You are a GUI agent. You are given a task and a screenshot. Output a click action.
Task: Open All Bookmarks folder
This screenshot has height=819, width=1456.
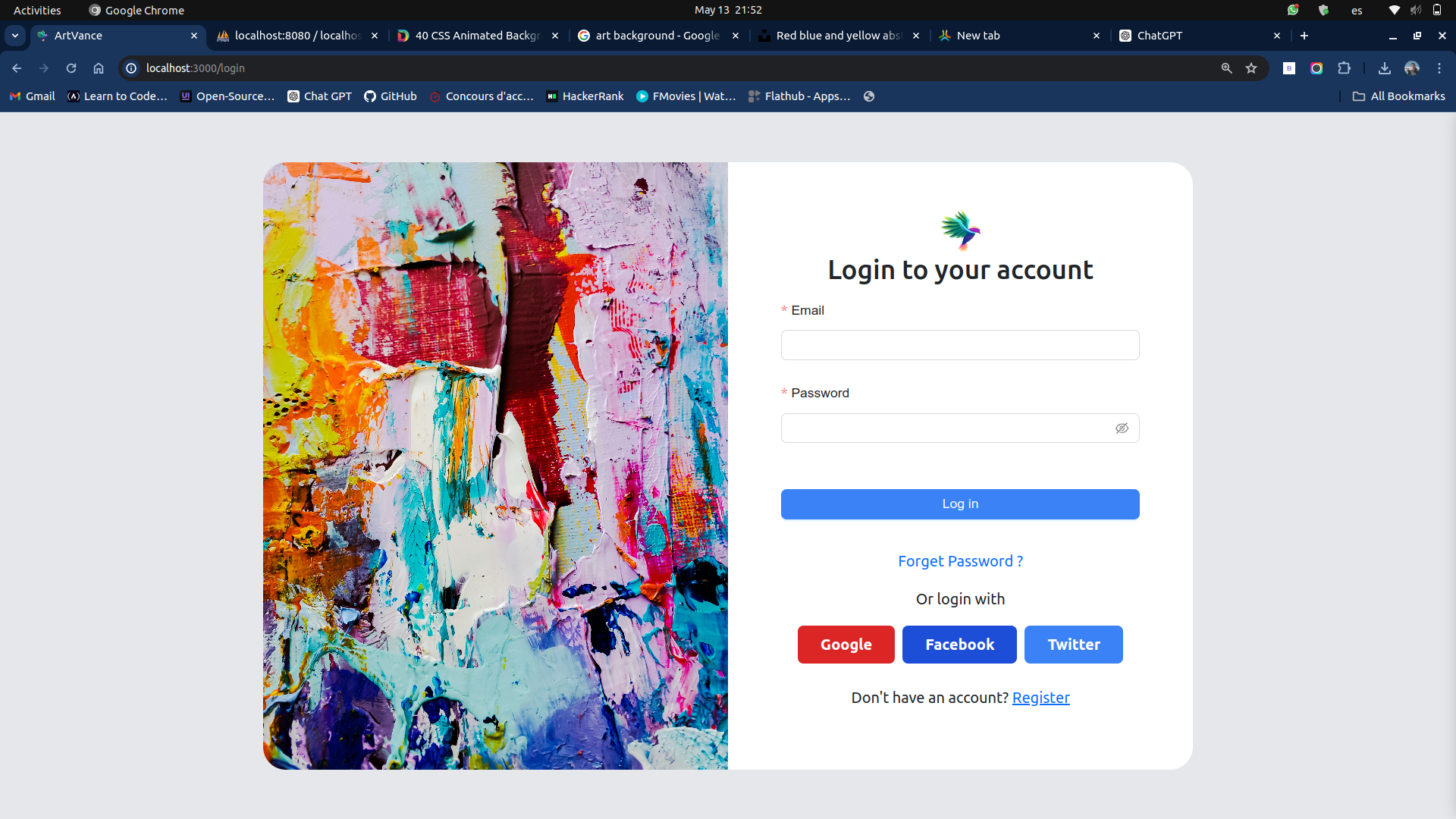(x=1398, y=96)
